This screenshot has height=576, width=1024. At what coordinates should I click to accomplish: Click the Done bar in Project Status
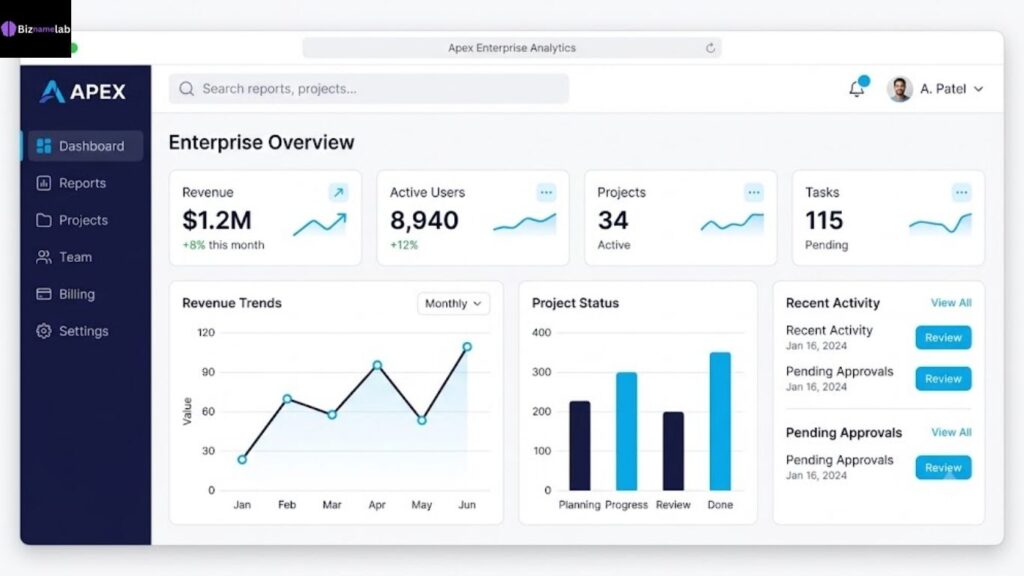720,421
